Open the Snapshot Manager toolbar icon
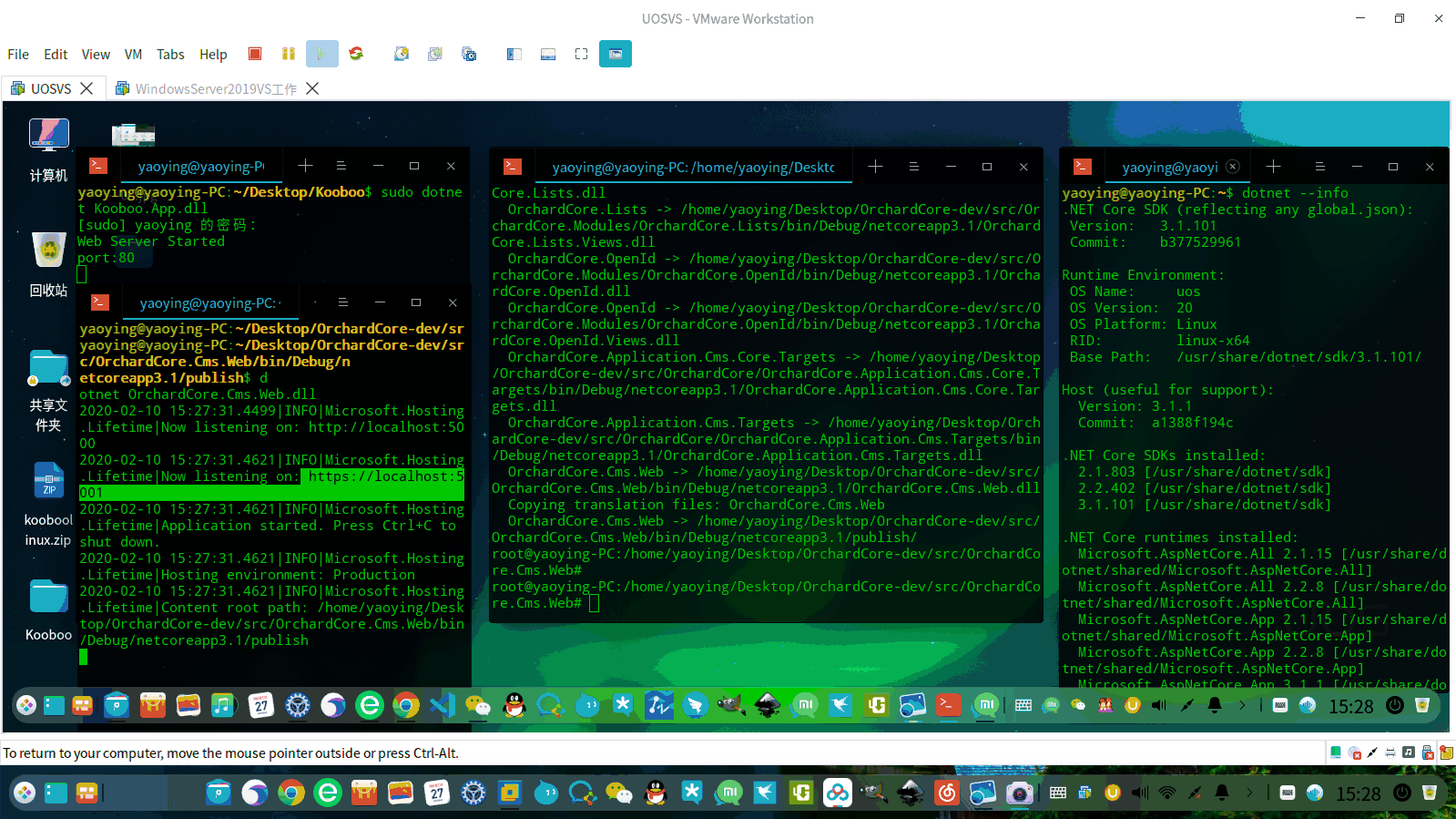This screenshot has height=819, width=1456. click(x=469, y=54)
